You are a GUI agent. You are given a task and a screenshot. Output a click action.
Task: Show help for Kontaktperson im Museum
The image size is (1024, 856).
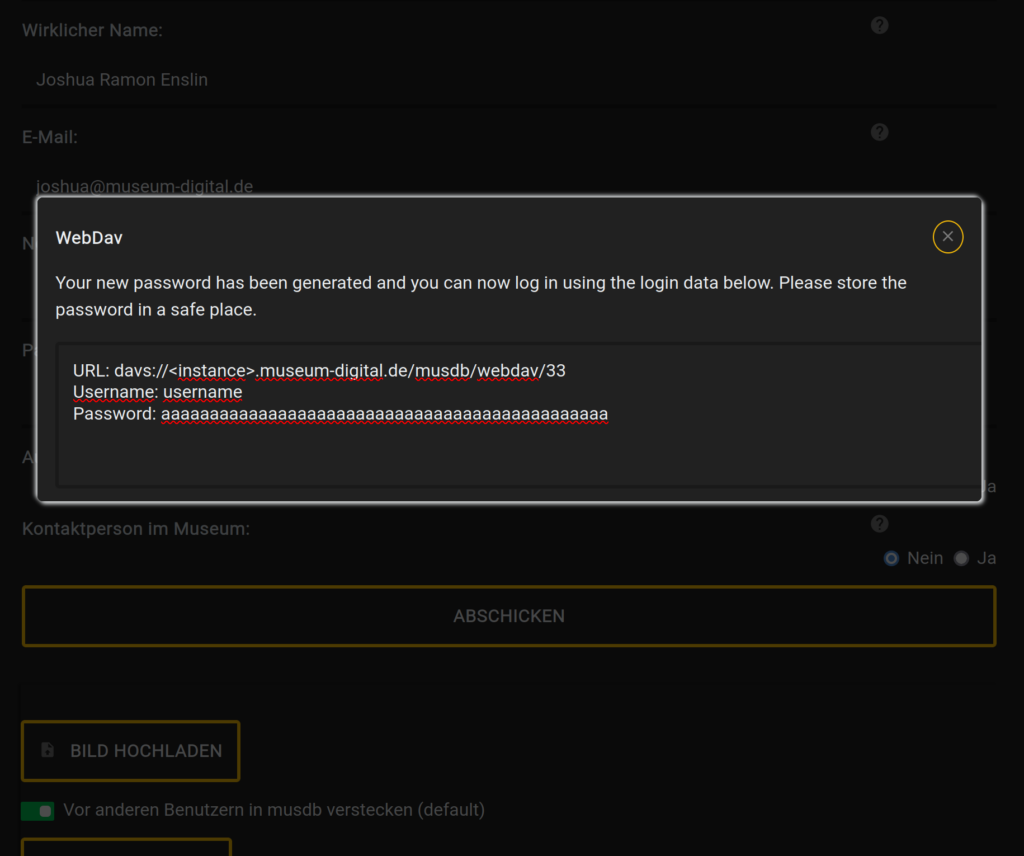(880, 524)
